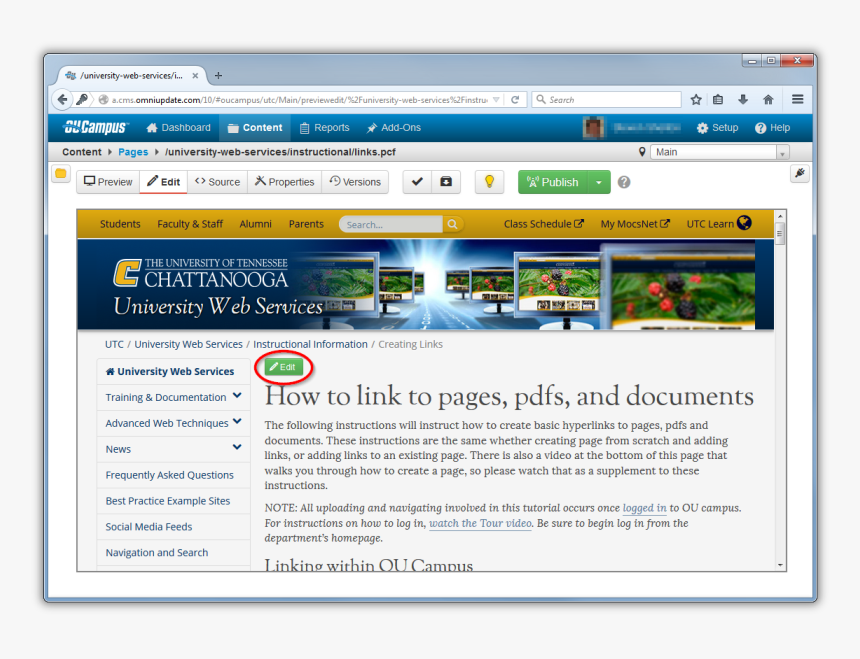Click the page check checkmark button
This screenshot has height=659, width=860.
[x=417, y=182]
